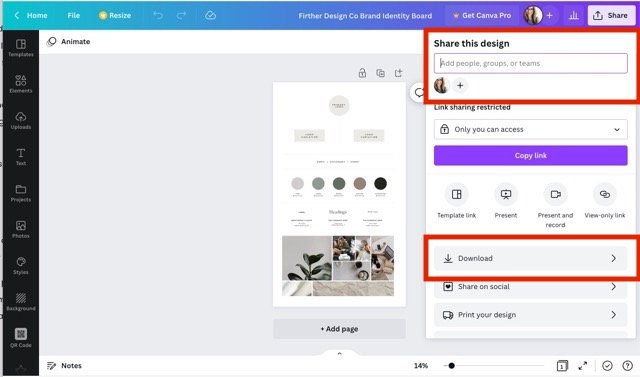Expand the Share on social option

pos(531,286)
